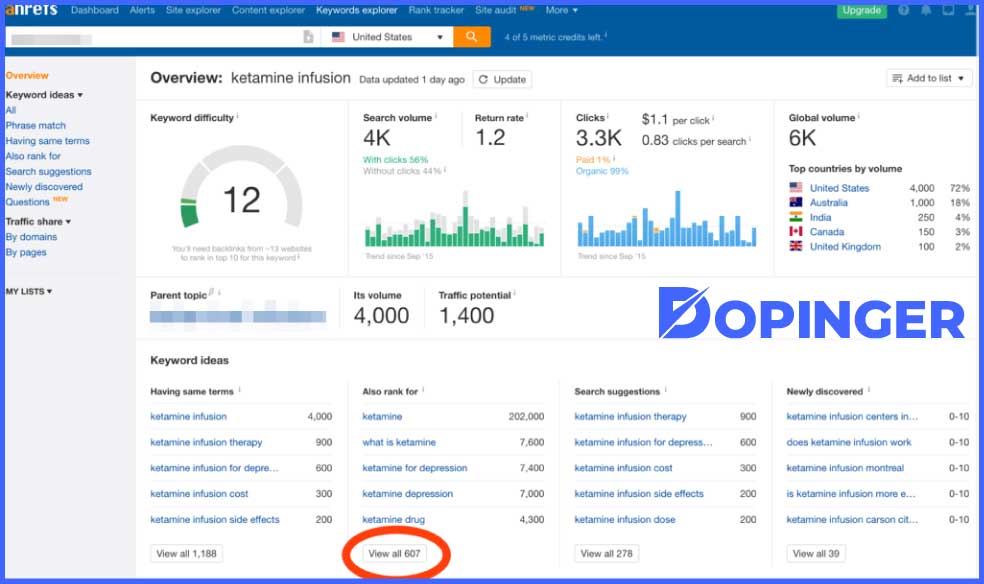Open By domains in sidebar
This screenshot has width=984, height=584.
[x=31, y=237]
